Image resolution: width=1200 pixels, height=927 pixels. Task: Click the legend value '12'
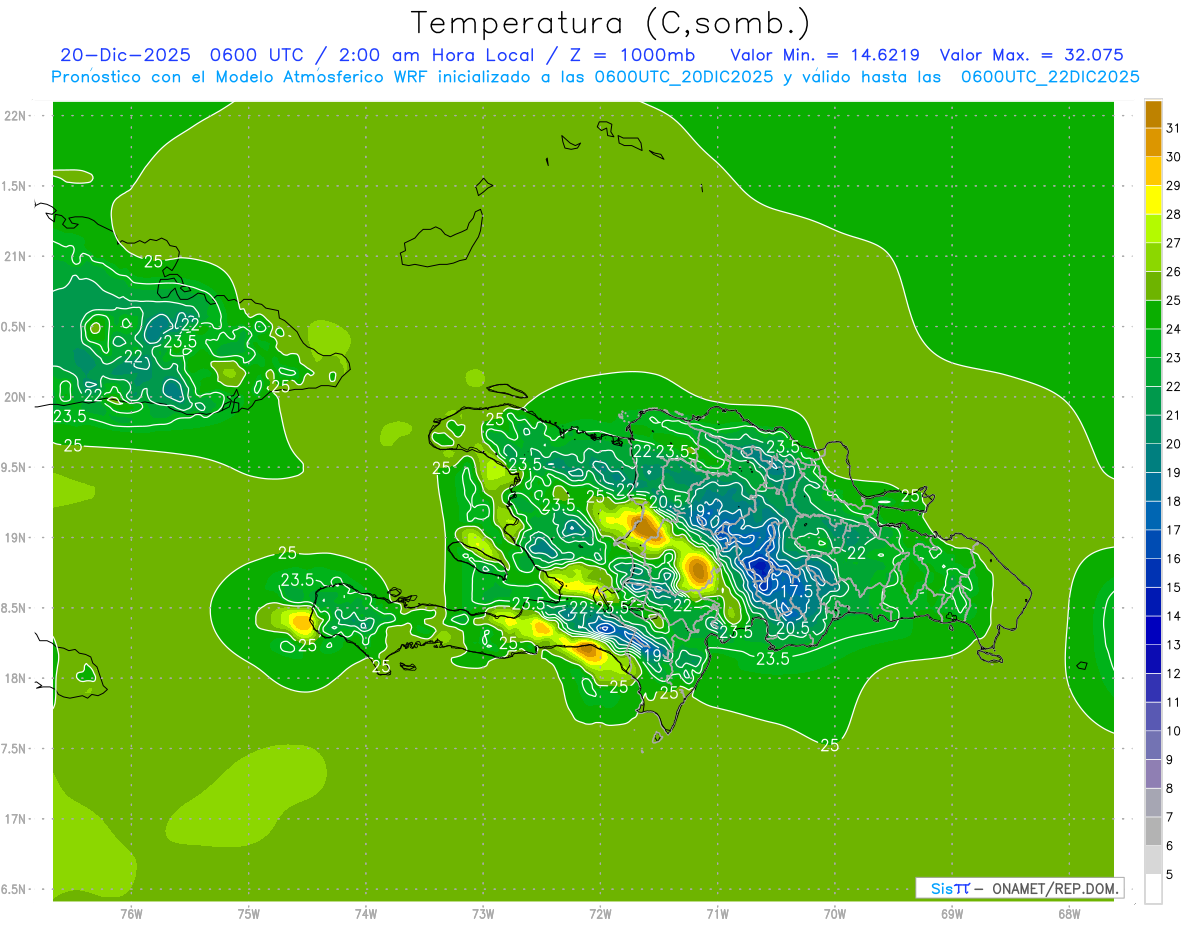click(1174, 674)
